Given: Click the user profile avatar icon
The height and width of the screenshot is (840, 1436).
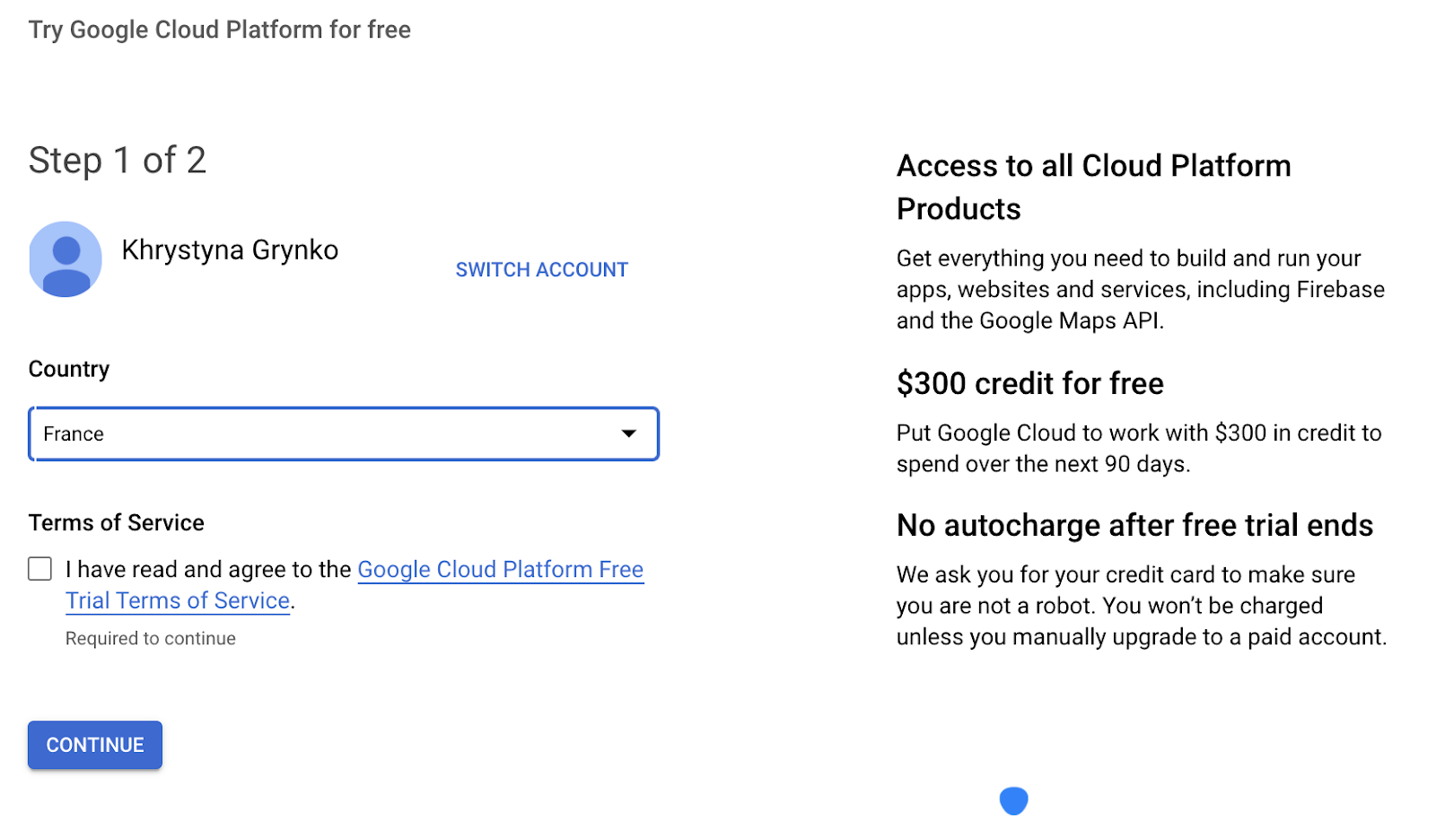Looking at the screenshot, I should point(66,259).
